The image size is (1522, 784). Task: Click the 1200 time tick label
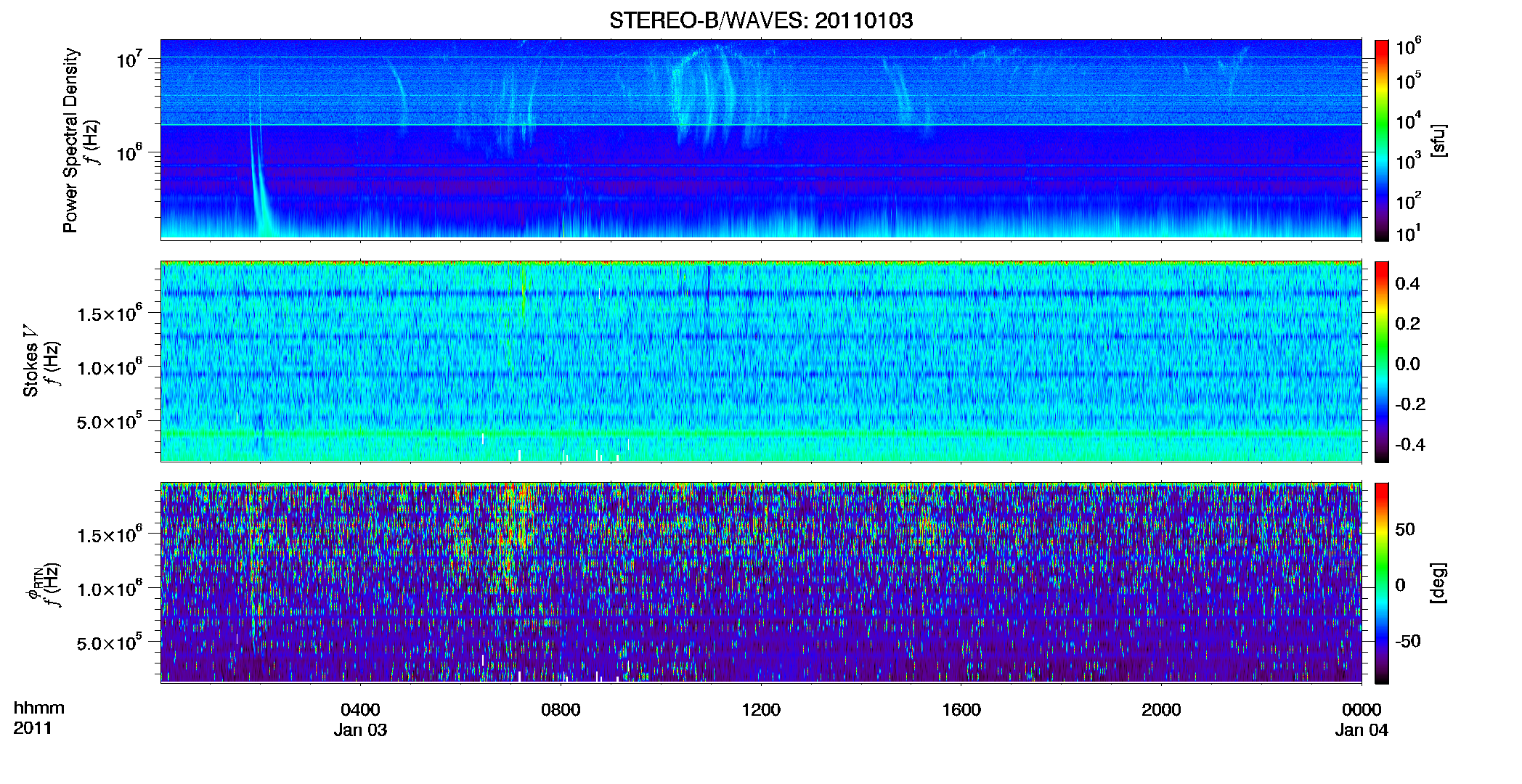pos(761,709)
